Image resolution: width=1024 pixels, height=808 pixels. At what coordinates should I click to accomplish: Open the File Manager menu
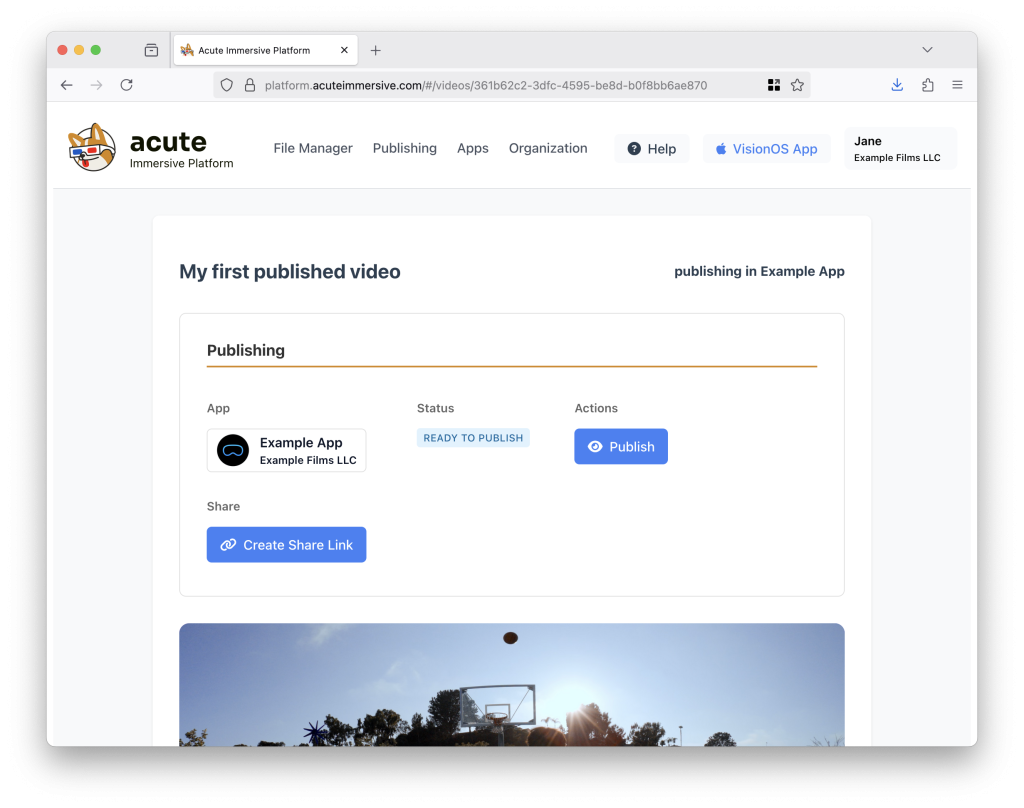(x=313, y=148)
